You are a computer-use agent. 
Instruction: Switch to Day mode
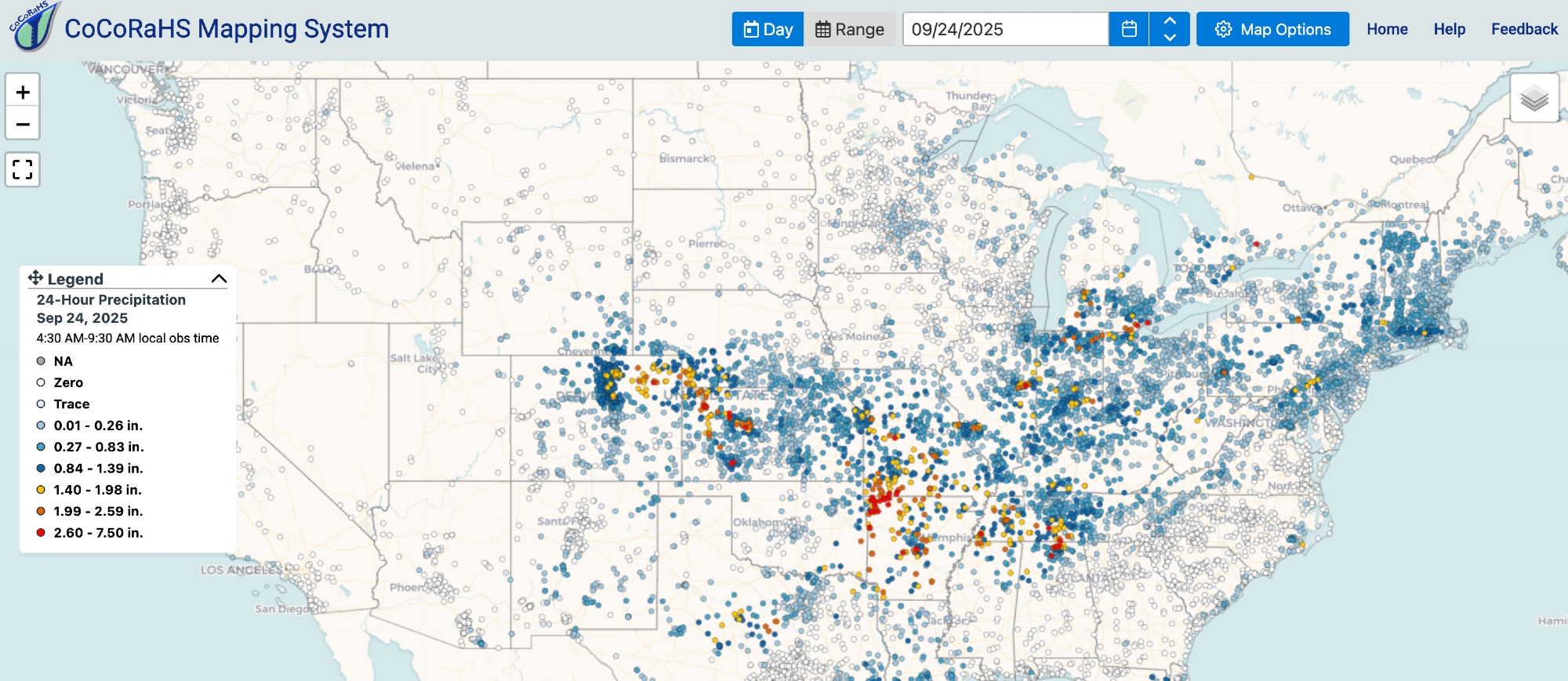coord(768,30)
